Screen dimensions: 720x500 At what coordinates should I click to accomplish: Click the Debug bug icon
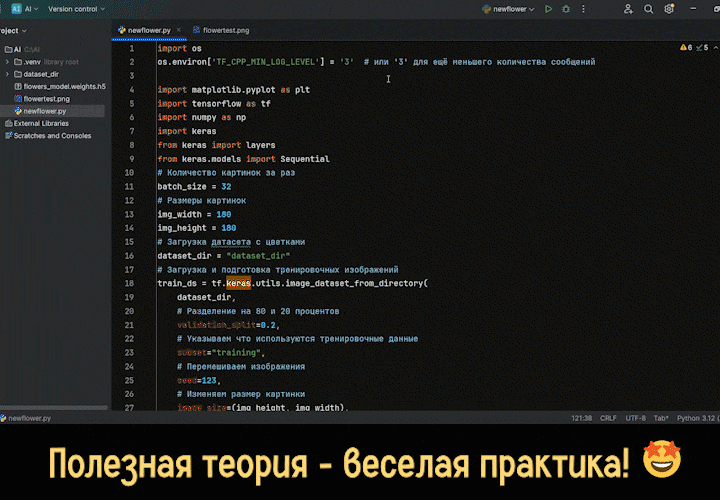point(564,9)
